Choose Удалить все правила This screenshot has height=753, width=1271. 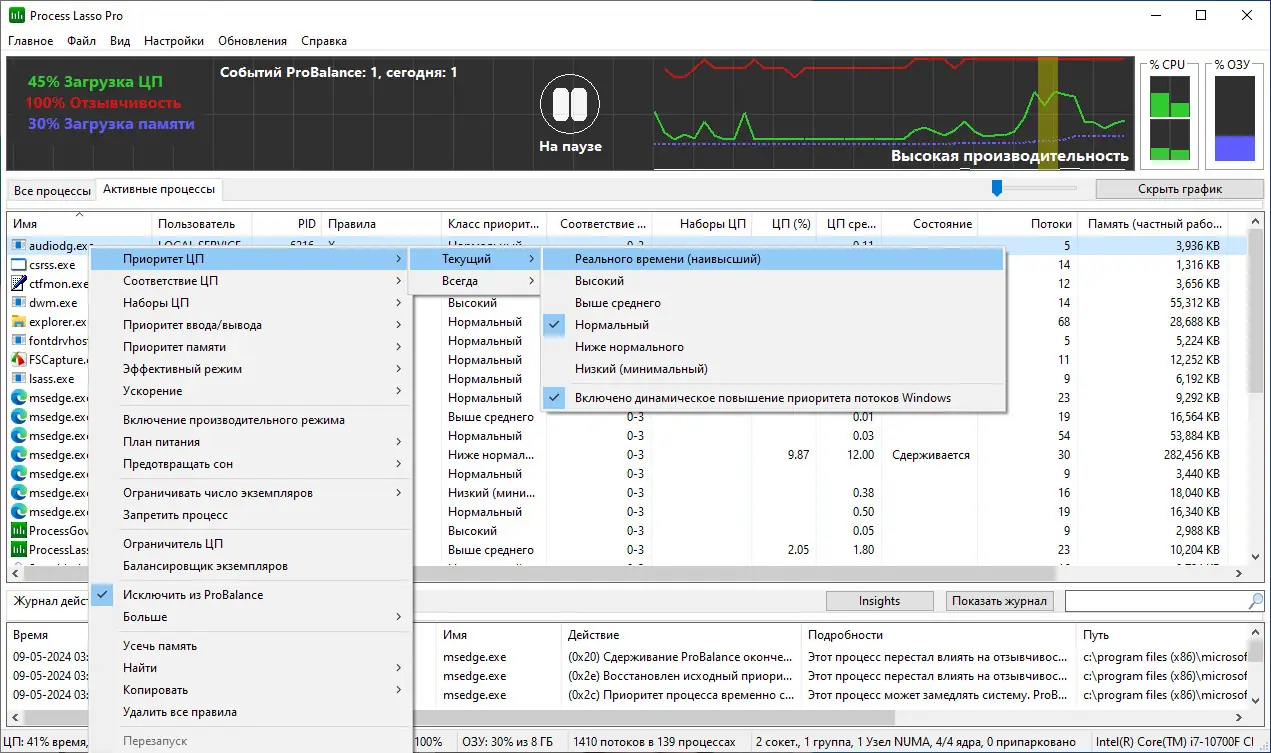pyautogui.click(x=251, y=712)
